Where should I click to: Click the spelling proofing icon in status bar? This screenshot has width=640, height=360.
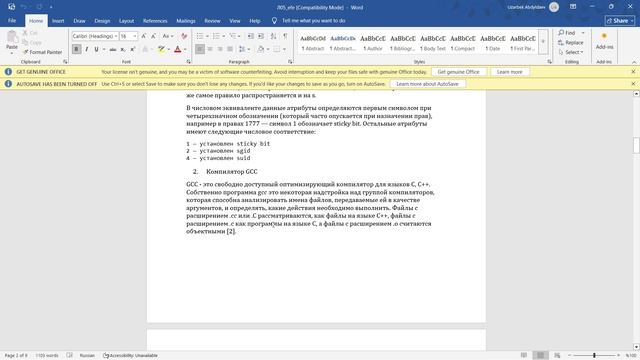tap(69, 356)
